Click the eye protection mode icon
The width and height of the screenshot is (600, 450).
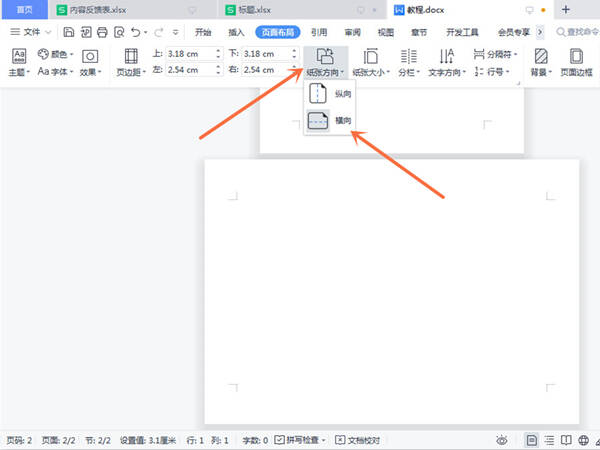click(x=502, y=440)
